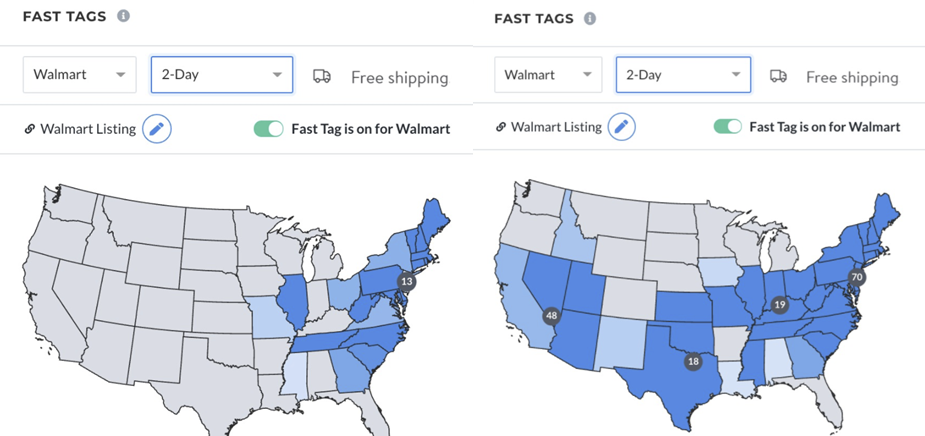Expand the 2-Day dropdown in right panel
The height and width of the screenshot is (436, 925).
coord(683,75)
